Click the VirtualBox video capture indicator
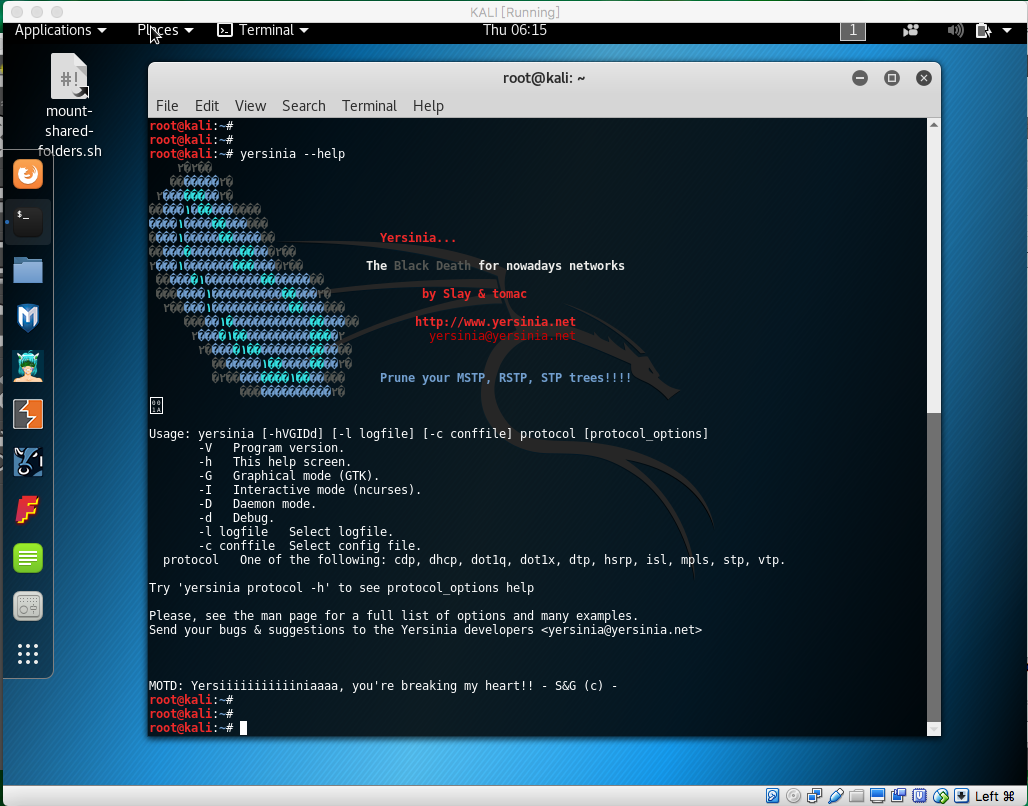1028x806 pixels. (x=898, y=796)
